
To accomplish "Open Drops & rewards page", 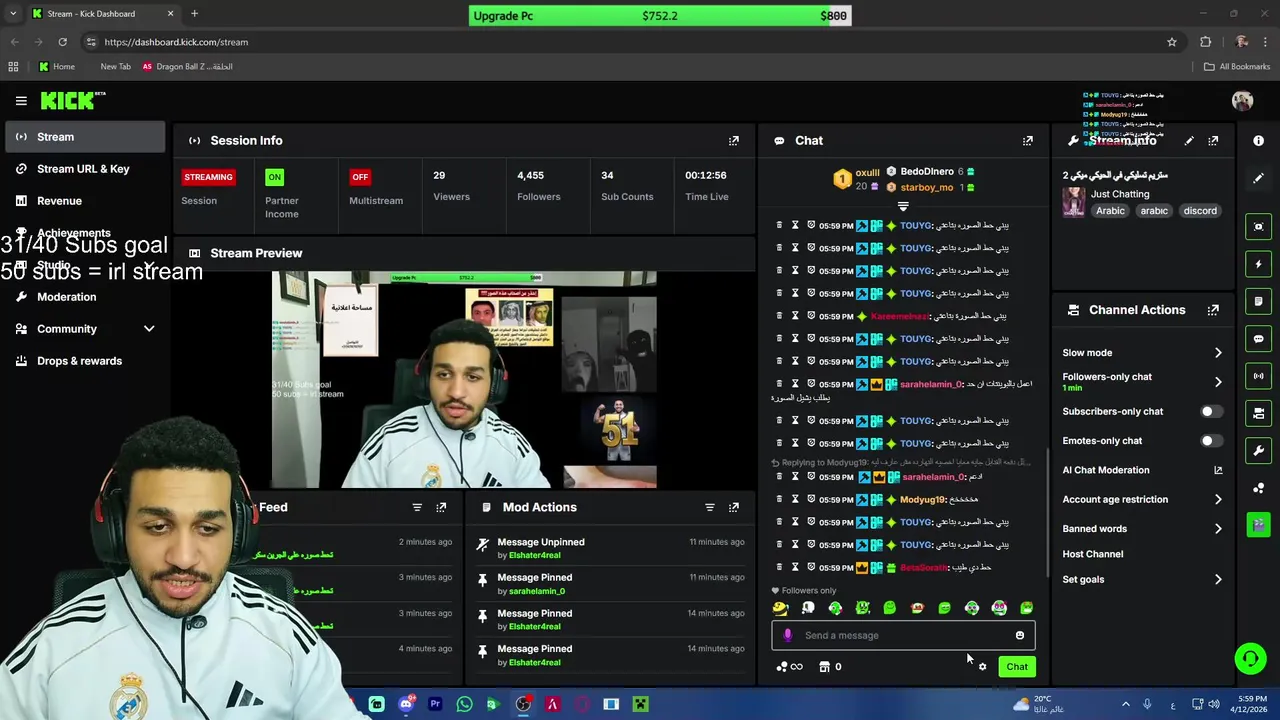I will point(84,361).
